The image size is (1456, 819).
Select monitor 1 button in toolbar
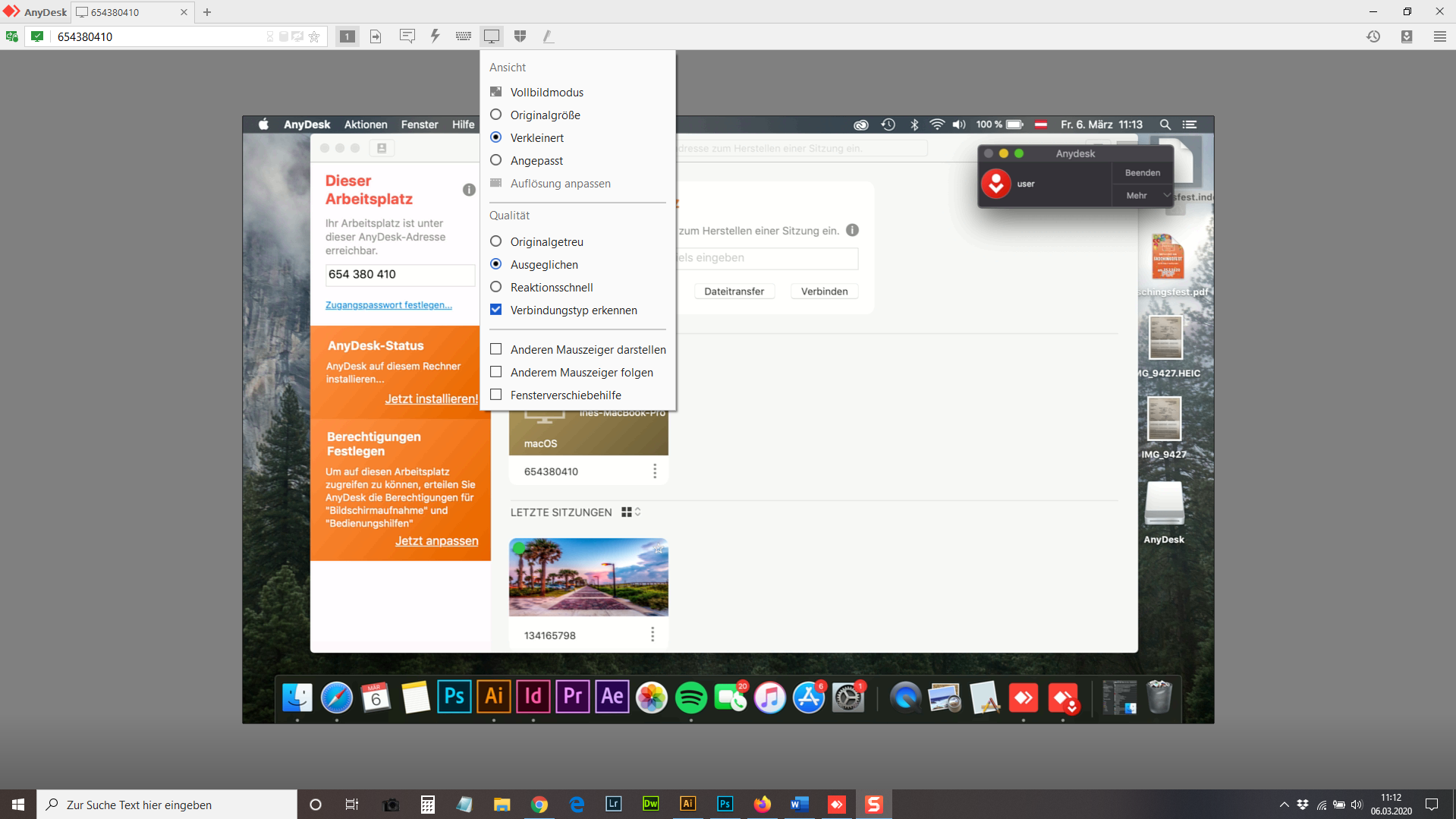(347, 36)
